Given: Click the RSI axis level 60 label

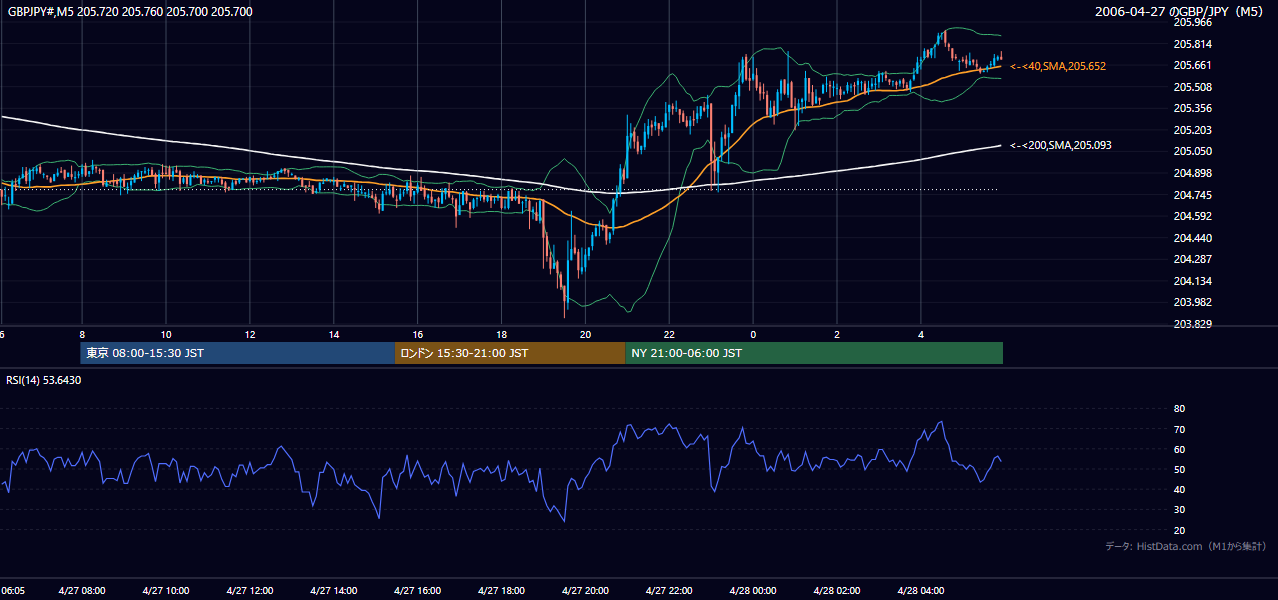Looking at the screenshot, I should pos(1180,449).
